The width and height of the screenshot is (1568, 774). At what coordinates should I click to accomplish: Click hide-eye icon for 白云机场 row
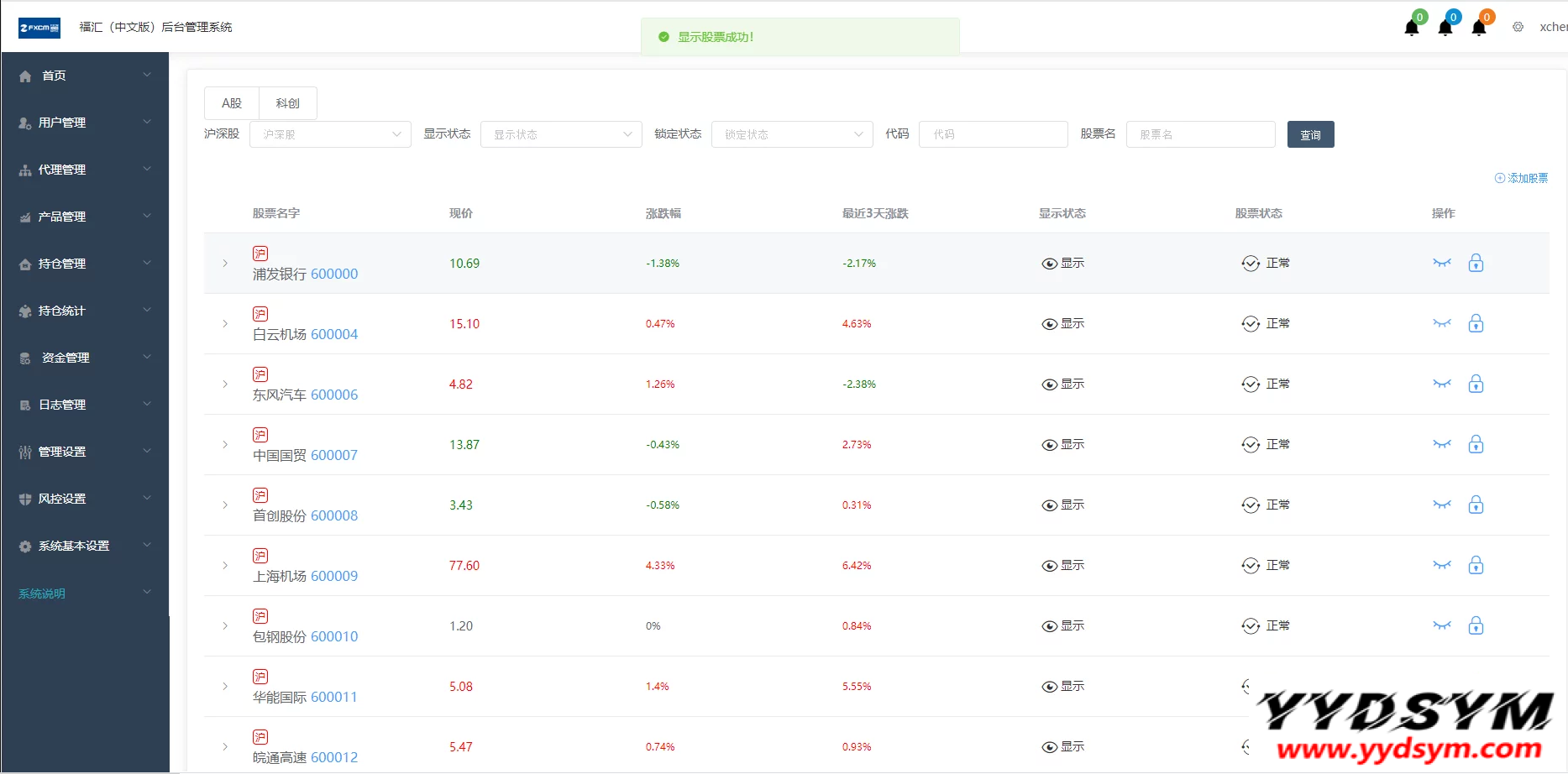click(x=1441, y=323)
